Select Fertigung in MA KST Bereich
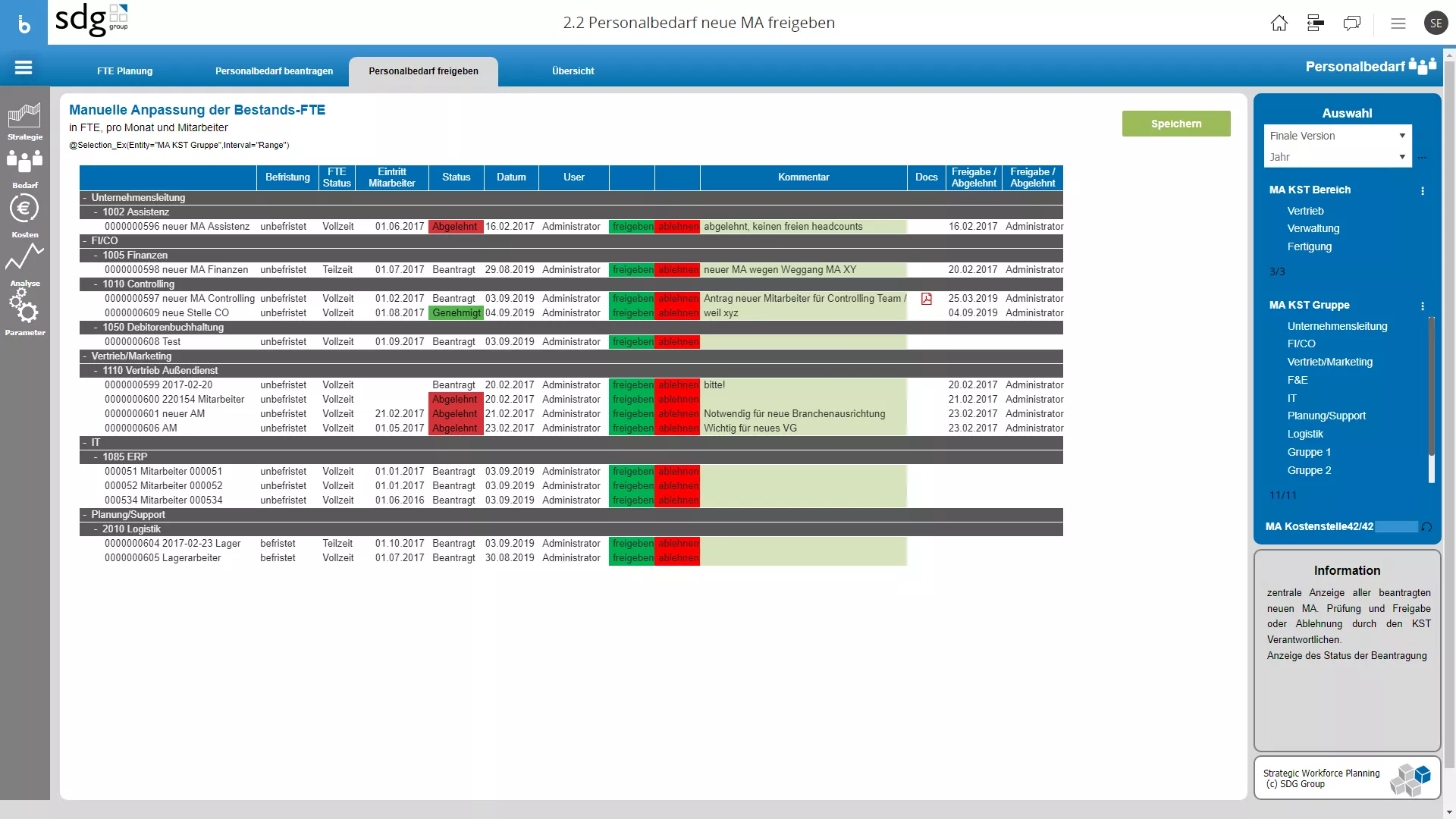Image resolution: width=1456 pixels, height=819 pixels. click(1309, 246)
